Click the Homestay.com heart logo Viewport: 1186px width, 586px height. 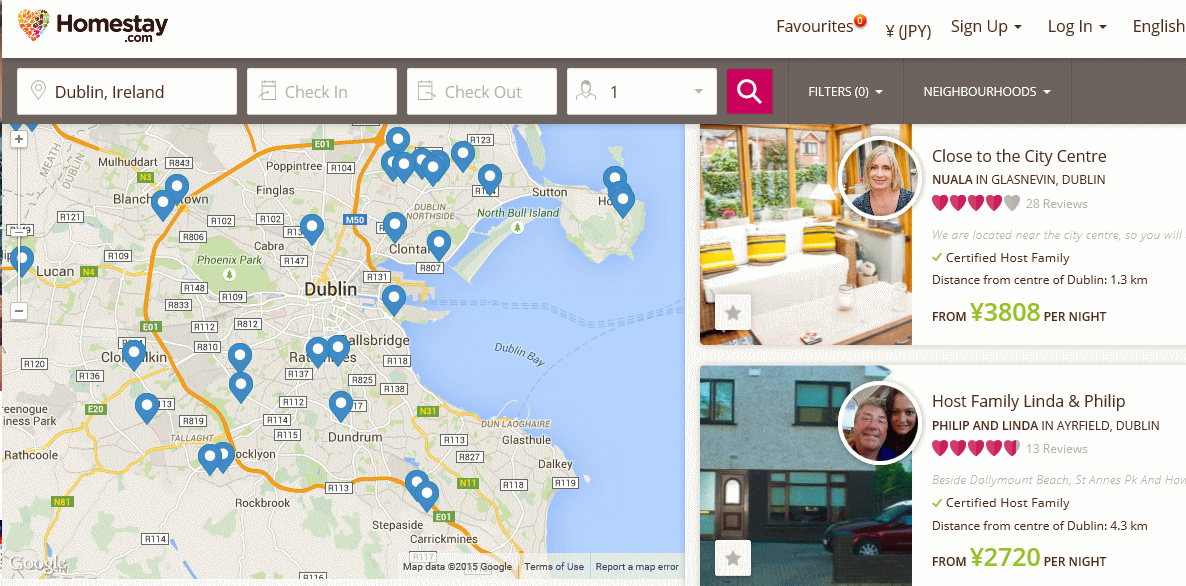pyautogui.click(x=33, y=26)
